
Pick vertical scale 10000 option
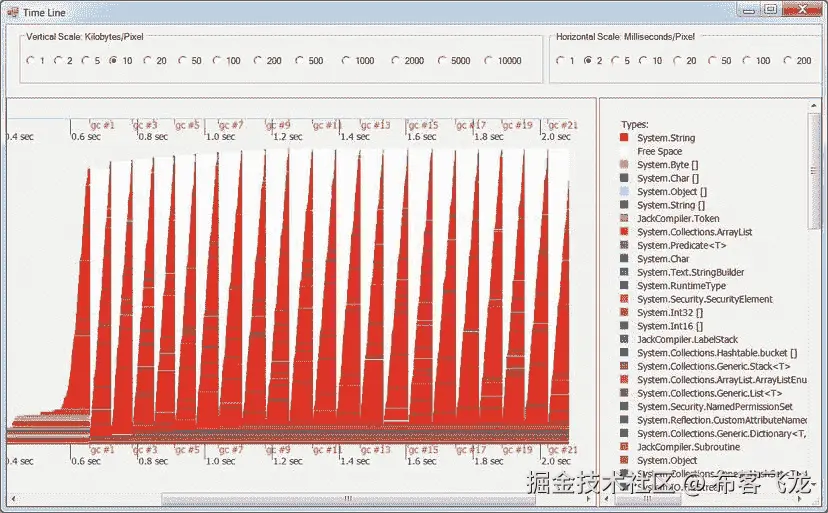488,60
